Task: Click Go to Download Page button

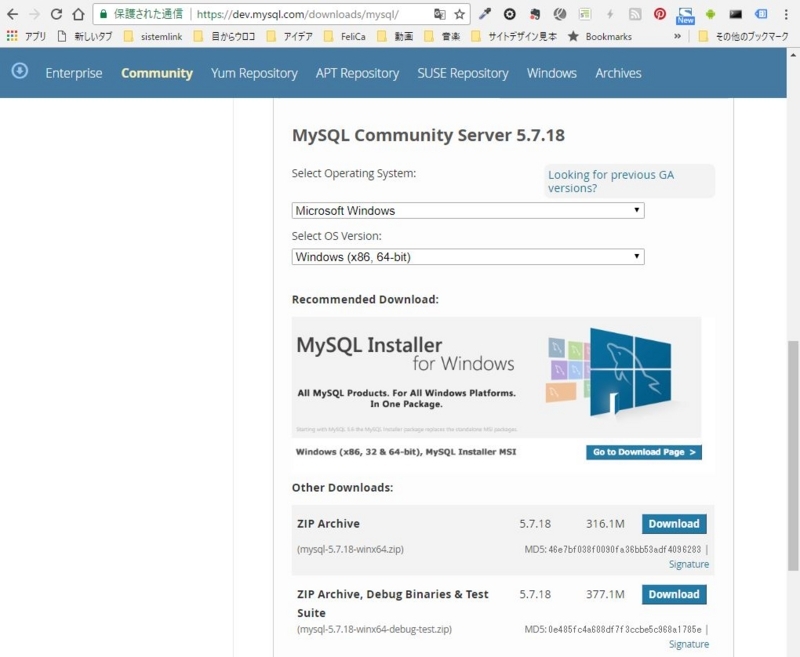Action: (x=644, y=452)
